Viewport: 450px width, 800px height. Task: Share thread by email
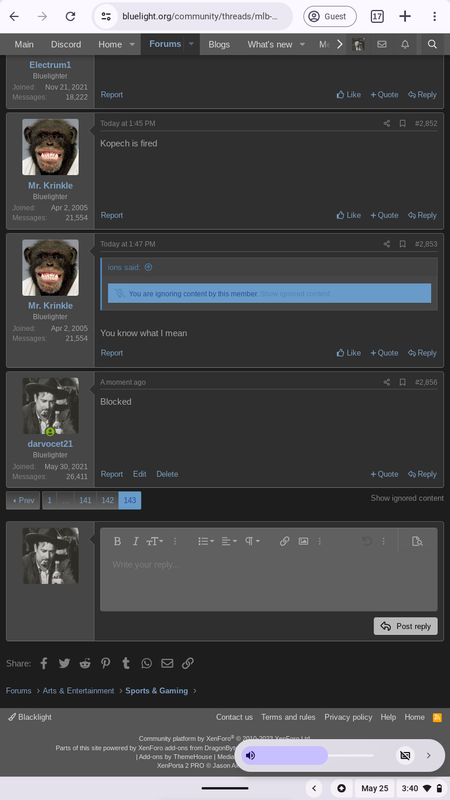167,663
